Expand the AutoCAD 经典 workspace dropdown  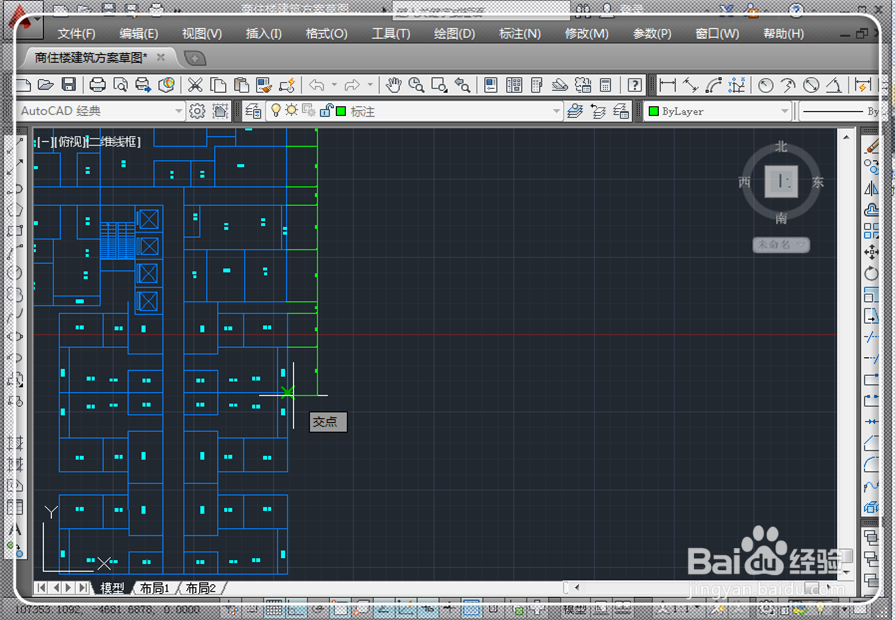[179, 111]
